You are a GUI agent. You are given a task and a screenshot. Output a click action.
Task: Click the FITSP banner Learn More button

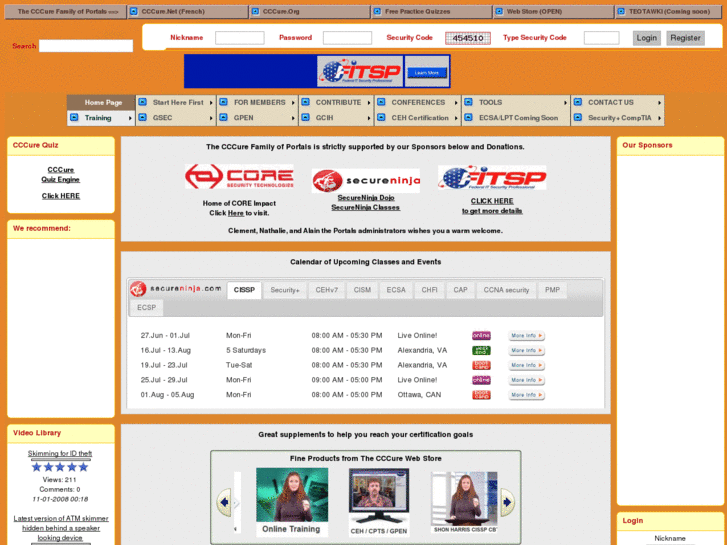(x=427, y=72)
